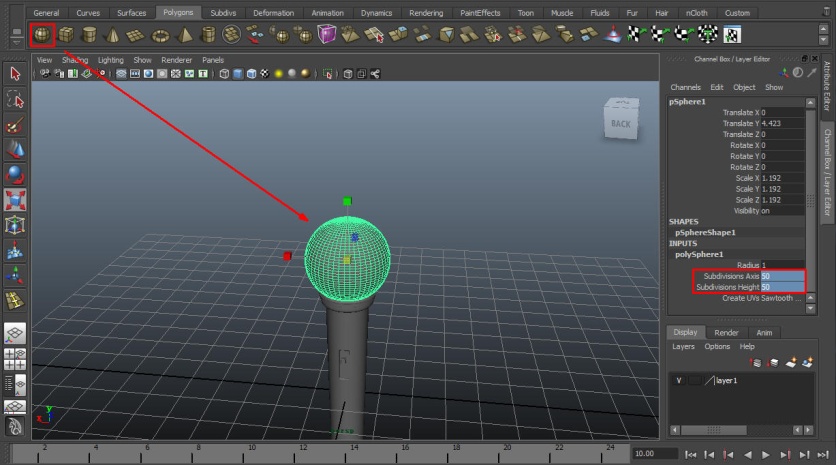This screenshot has height=465, width=836.
Task: Activate the Soft Modification tool
Action: coord(15,250)
